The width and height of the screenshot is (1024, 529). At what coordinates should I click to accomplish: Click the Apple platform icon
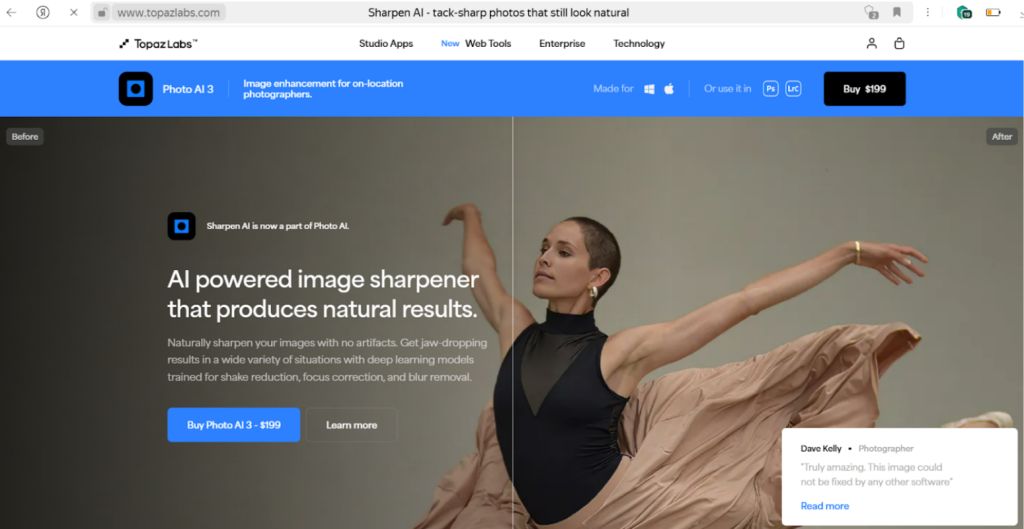coord(669,89)
